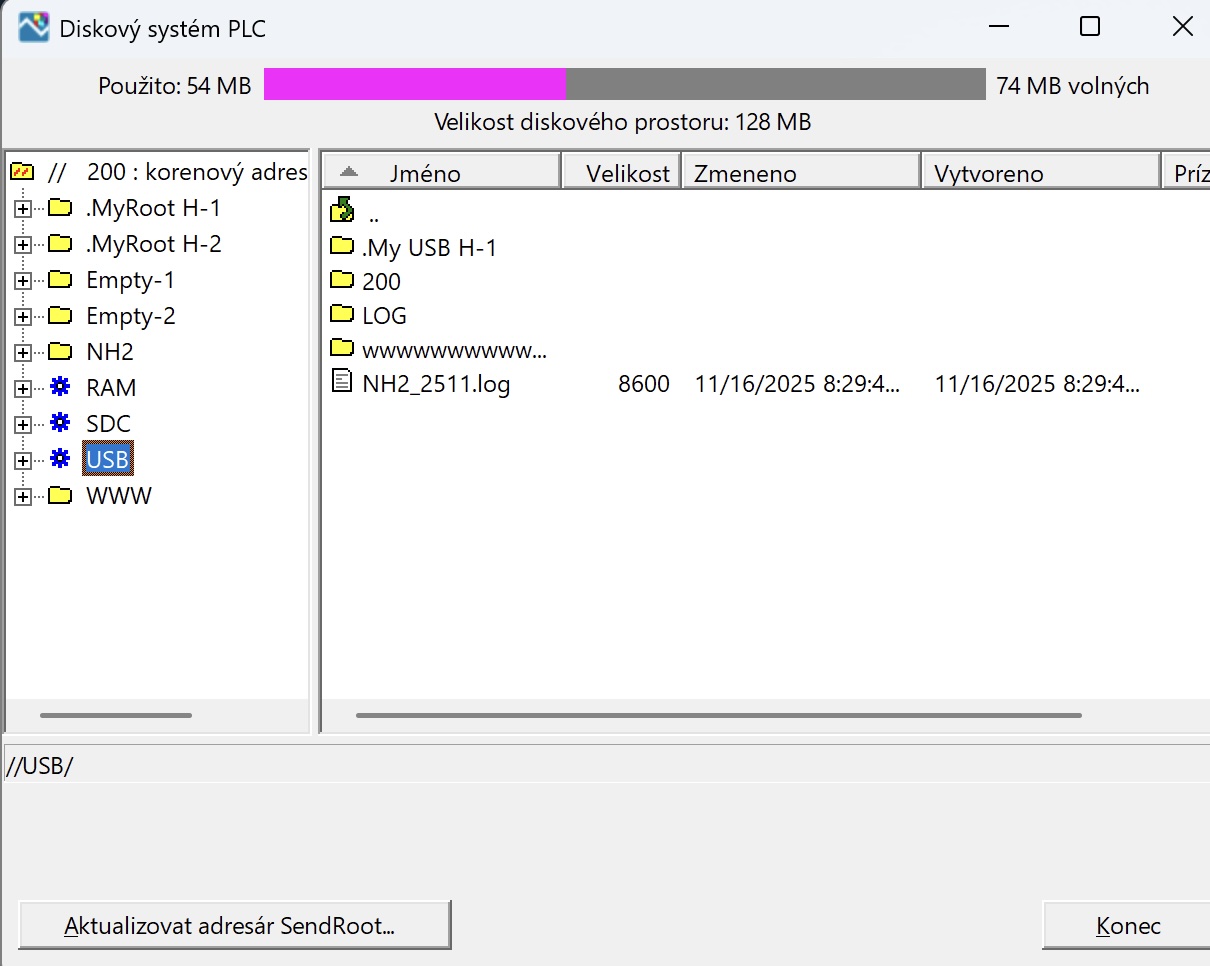Click the folder icon next to WWW
Screen dimensions: 1210x966
[60, 496]
